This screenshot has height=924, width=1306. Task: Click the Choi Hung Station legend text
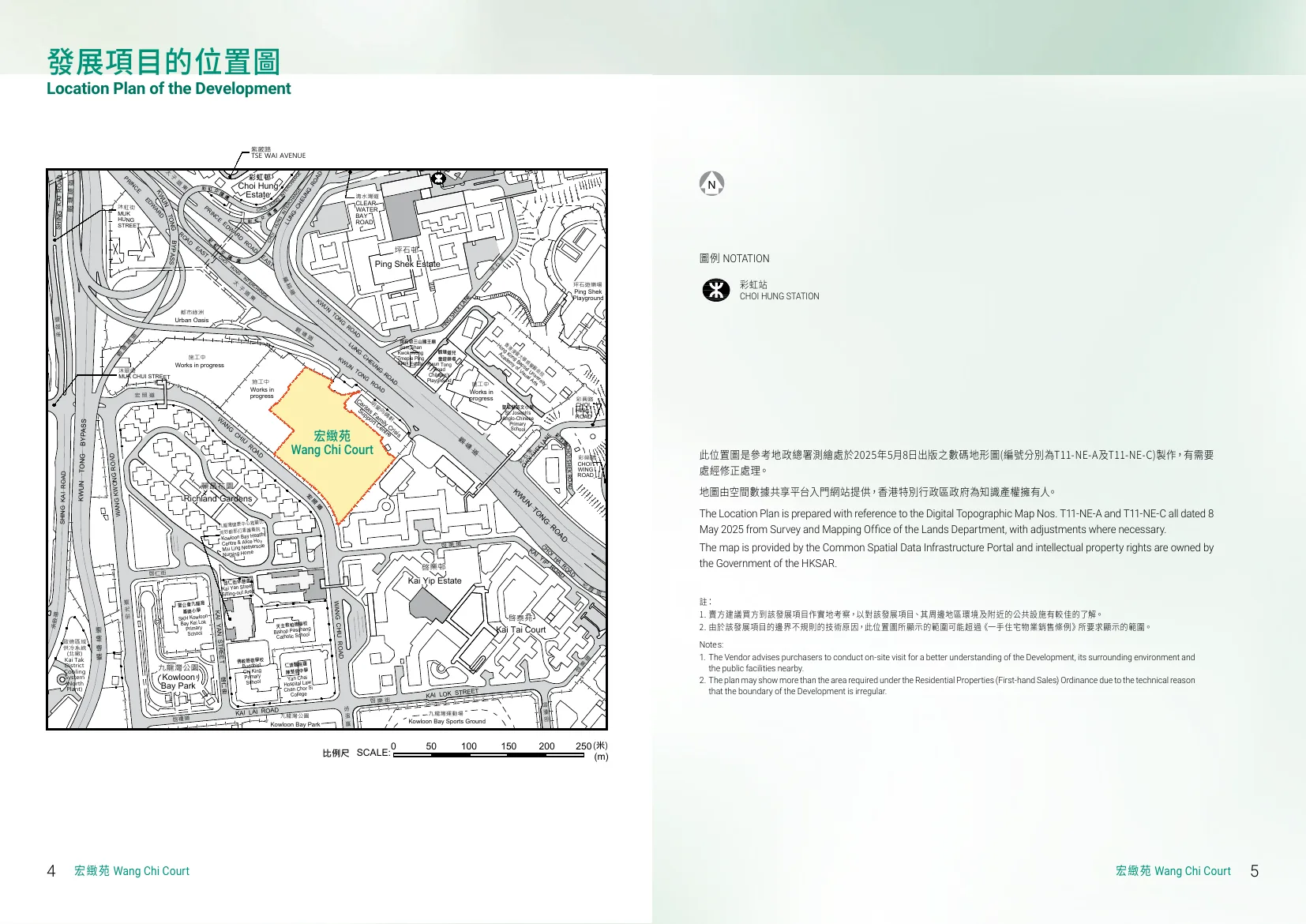(779, 296)
